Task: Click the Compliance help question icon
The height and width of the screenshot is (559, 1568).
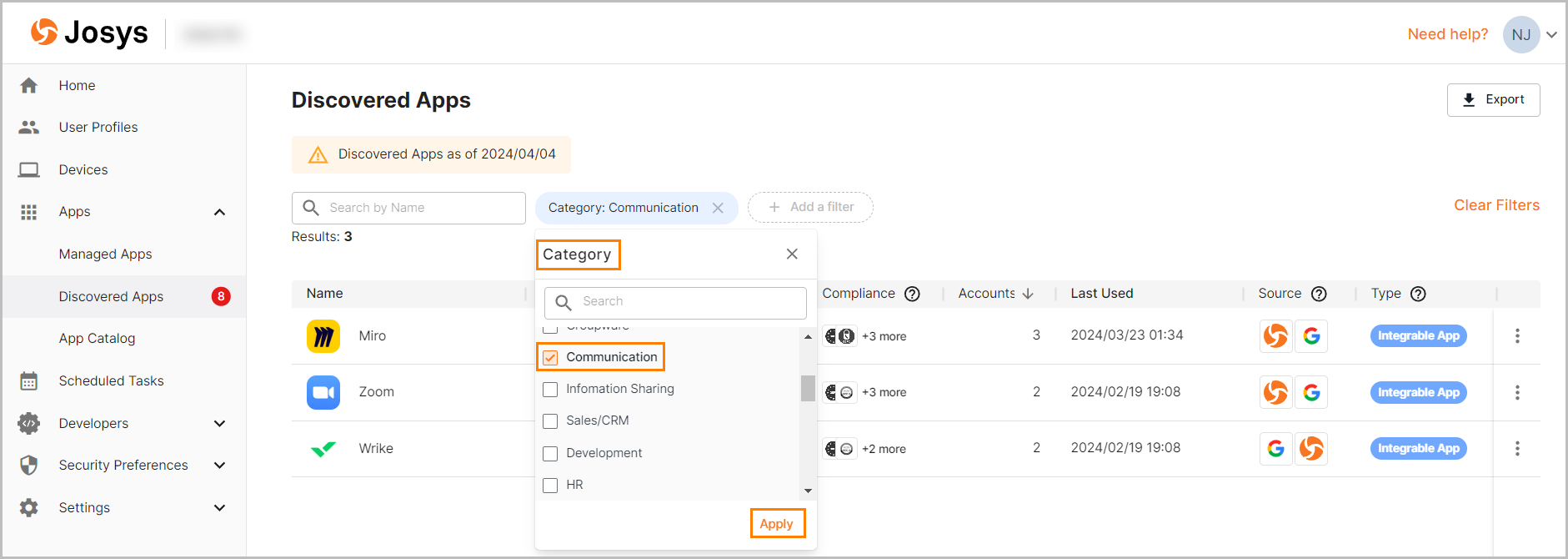Action: pos(912,294)
